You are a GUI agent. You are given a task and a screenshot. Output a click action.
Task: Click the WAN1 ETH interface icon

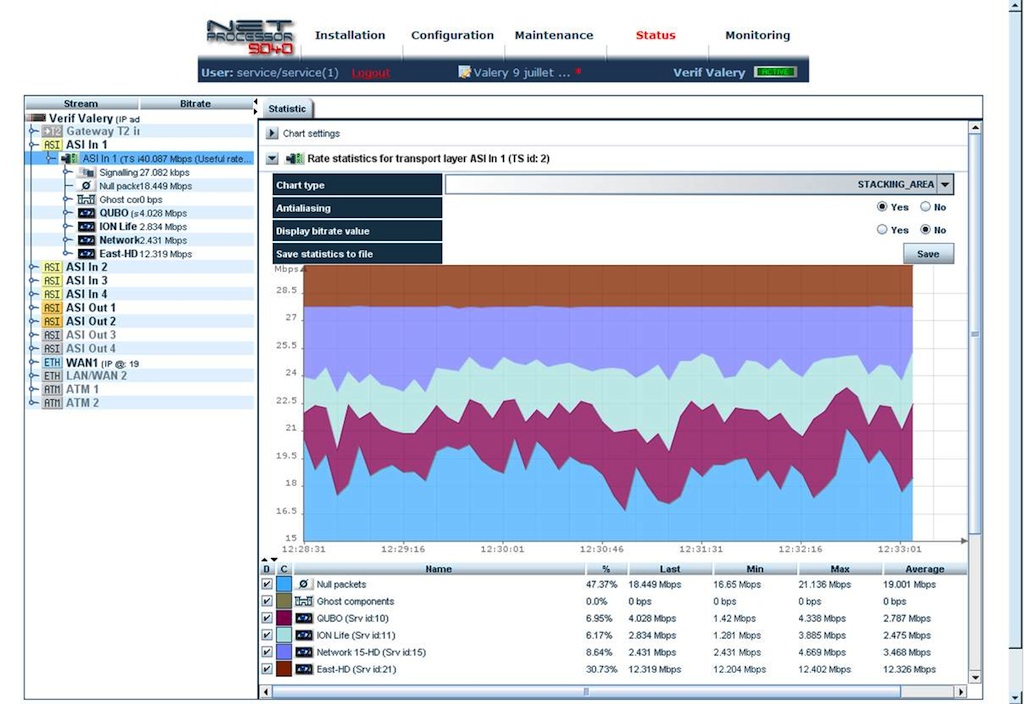(52, 362)
